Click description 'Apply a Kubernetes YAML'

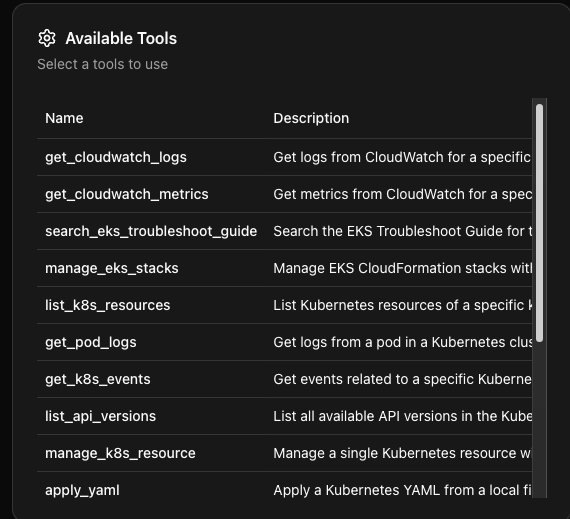(x=357, y=490)
